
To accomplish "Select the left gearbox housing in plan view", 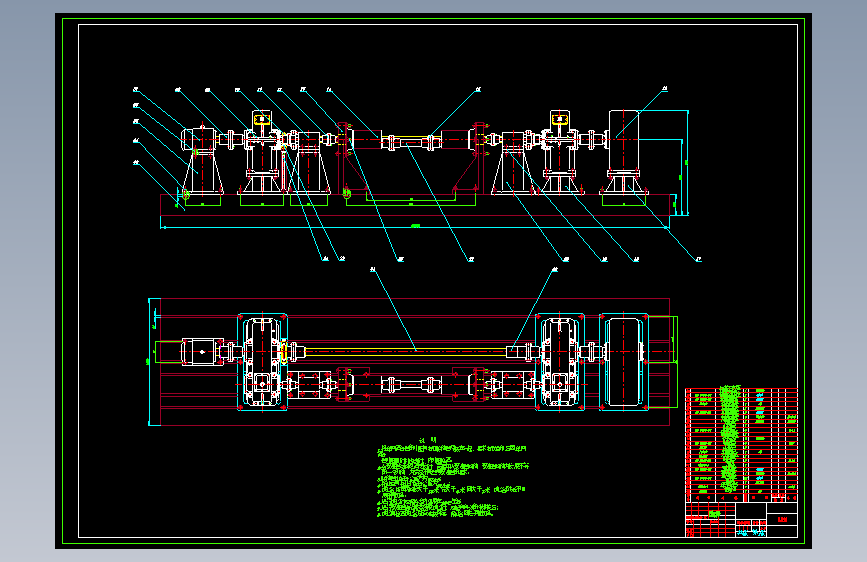I will [262, 362].
